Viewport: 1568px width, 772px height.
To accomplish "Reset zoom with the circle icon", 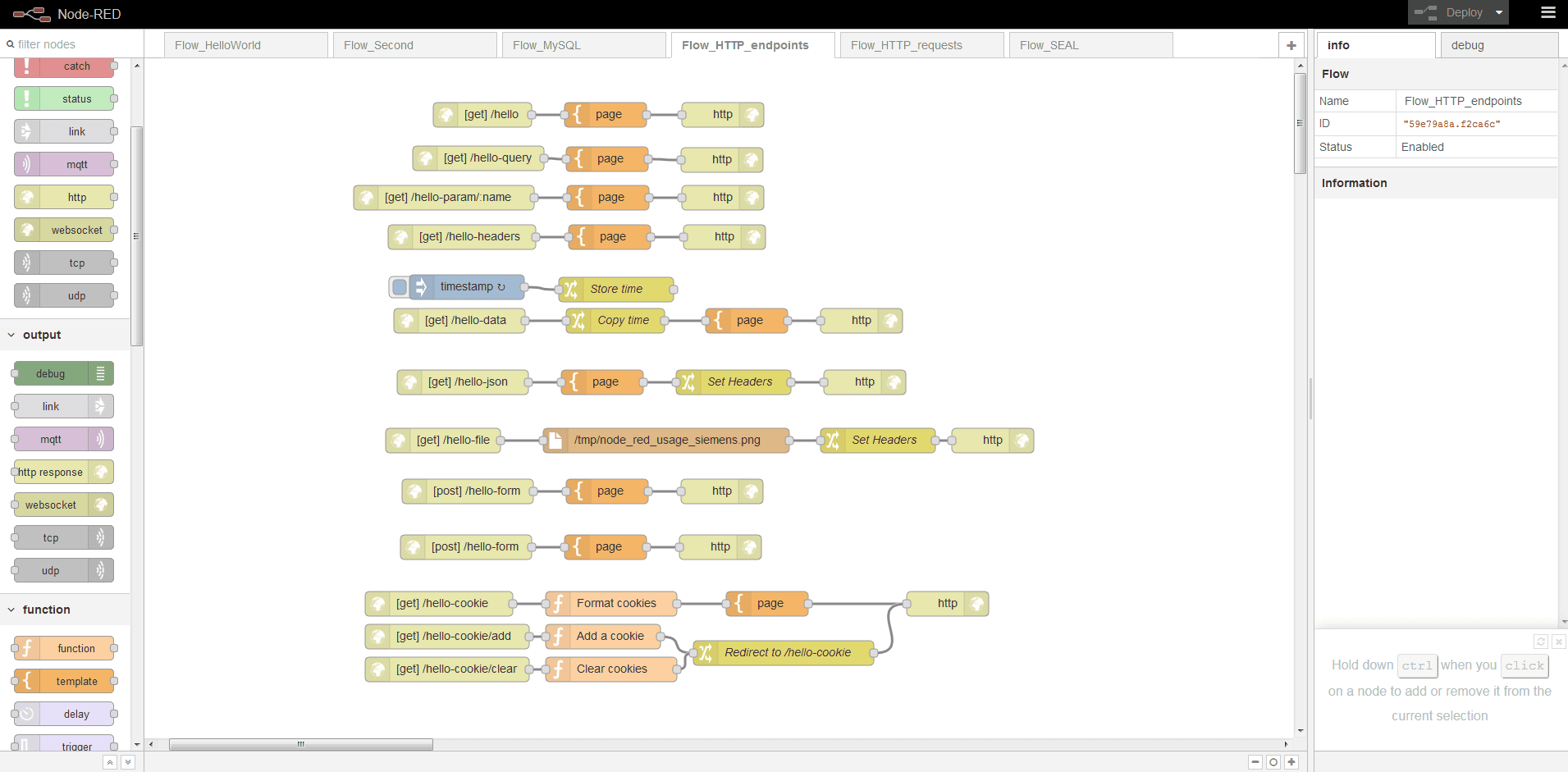I will [x=1273, y=762].
